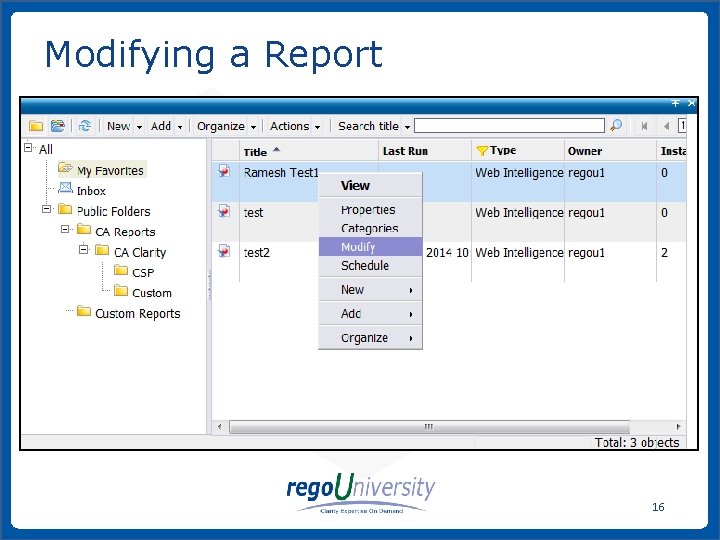Click the test report title
Screen dimensions: 720x540
253,213
